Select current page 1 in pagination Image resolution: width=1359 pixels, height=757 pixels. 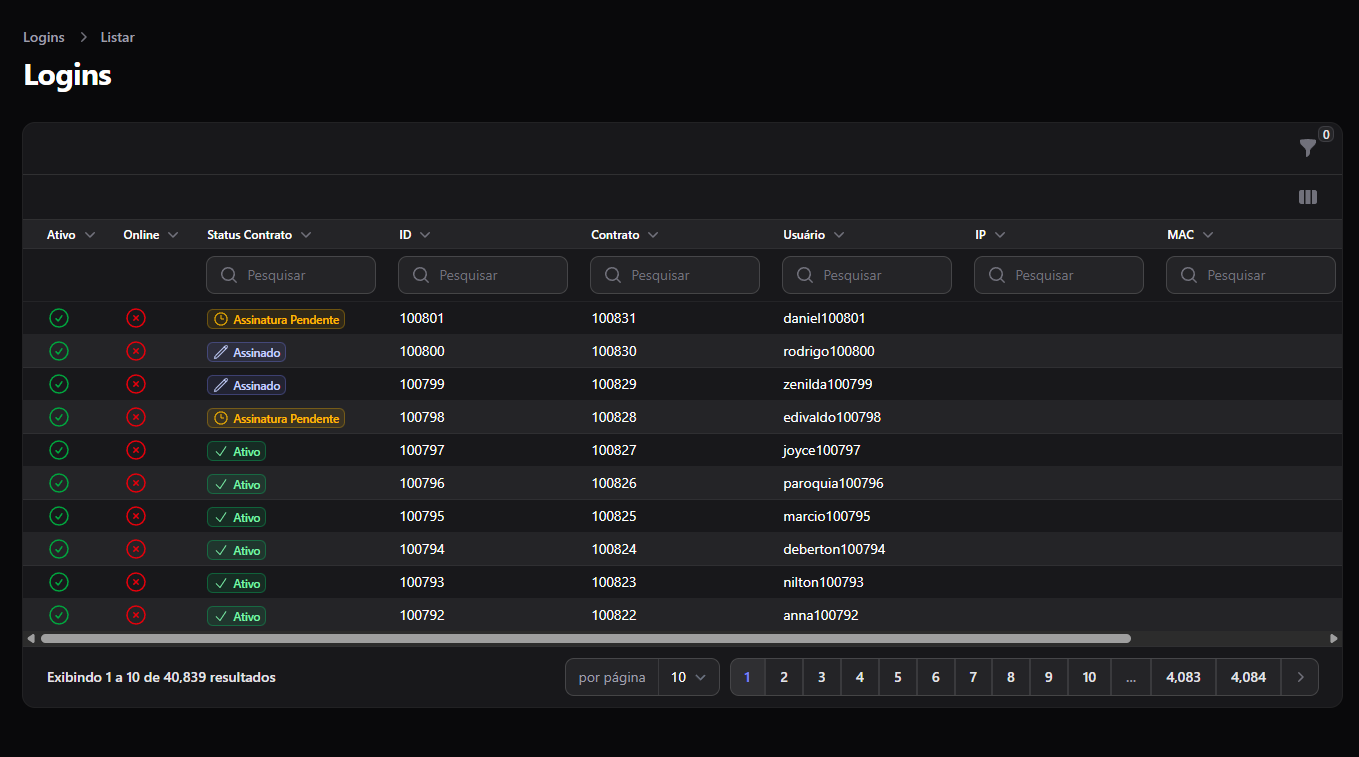(x=747, y=677)
